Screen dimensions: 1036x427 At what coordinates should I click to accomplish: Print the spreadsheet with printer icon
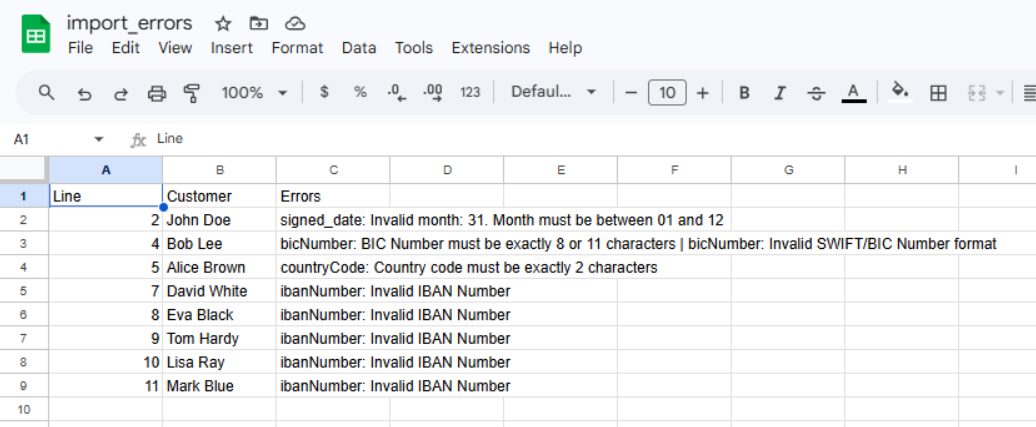point(157,93)
